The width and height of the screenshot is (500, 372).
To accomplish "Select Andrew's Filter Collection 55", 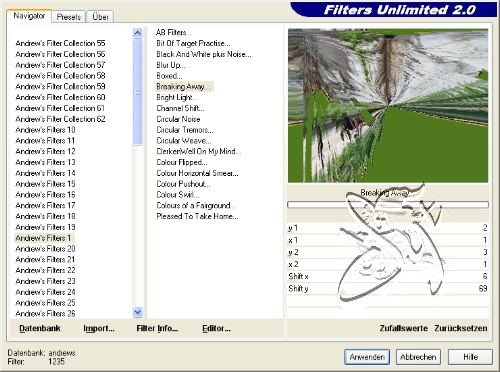I will pyautogui.click(x=60, y=43).
